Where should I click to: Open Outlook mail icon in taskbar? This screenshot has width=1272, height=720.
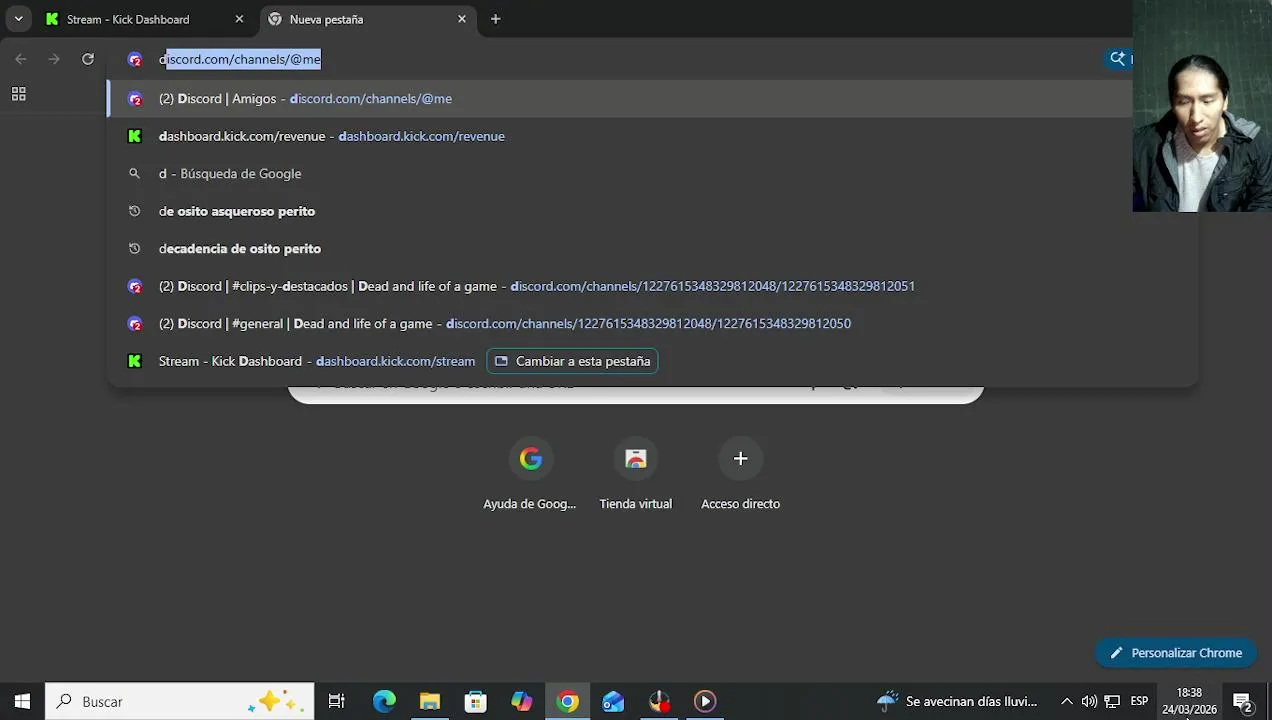(x=613, y=701)
